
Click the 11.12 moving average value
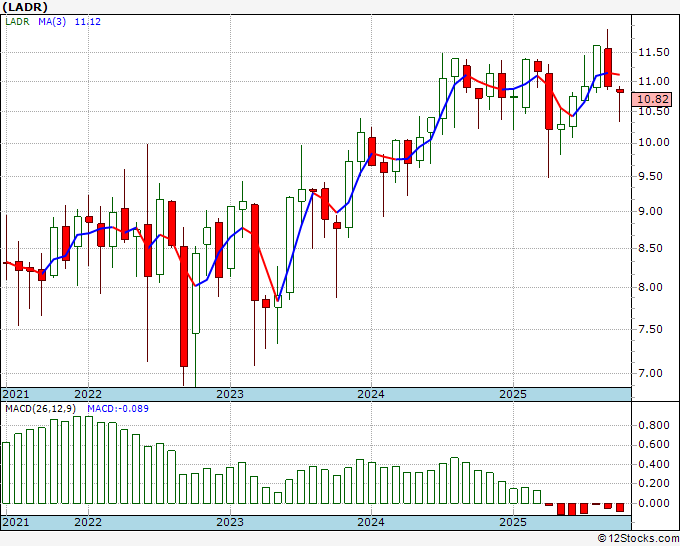click(88, 22)
